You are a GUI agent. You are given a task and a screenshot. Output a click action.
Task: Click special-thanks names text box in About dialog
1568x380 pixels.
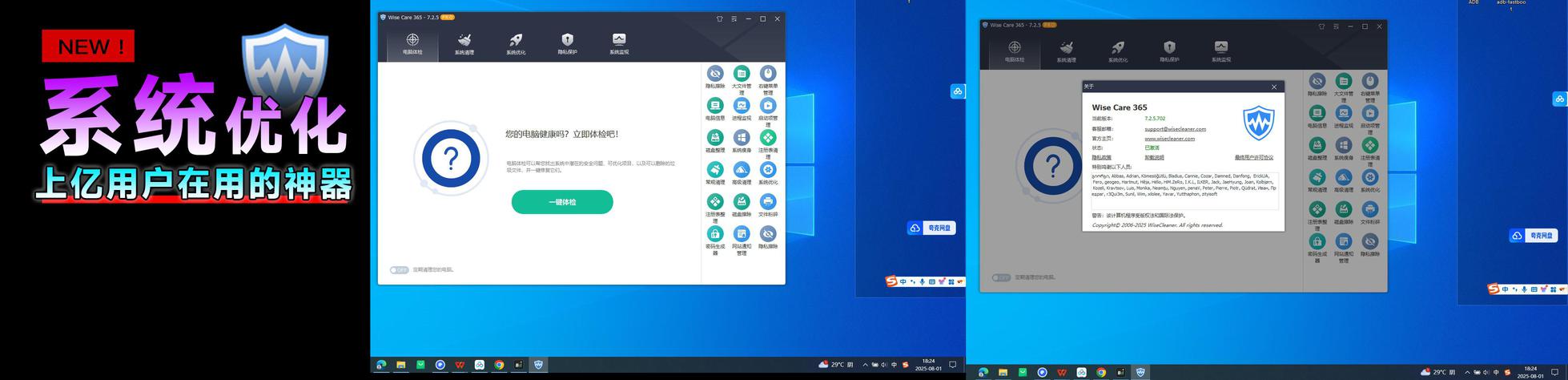(x=1184, y=191)
